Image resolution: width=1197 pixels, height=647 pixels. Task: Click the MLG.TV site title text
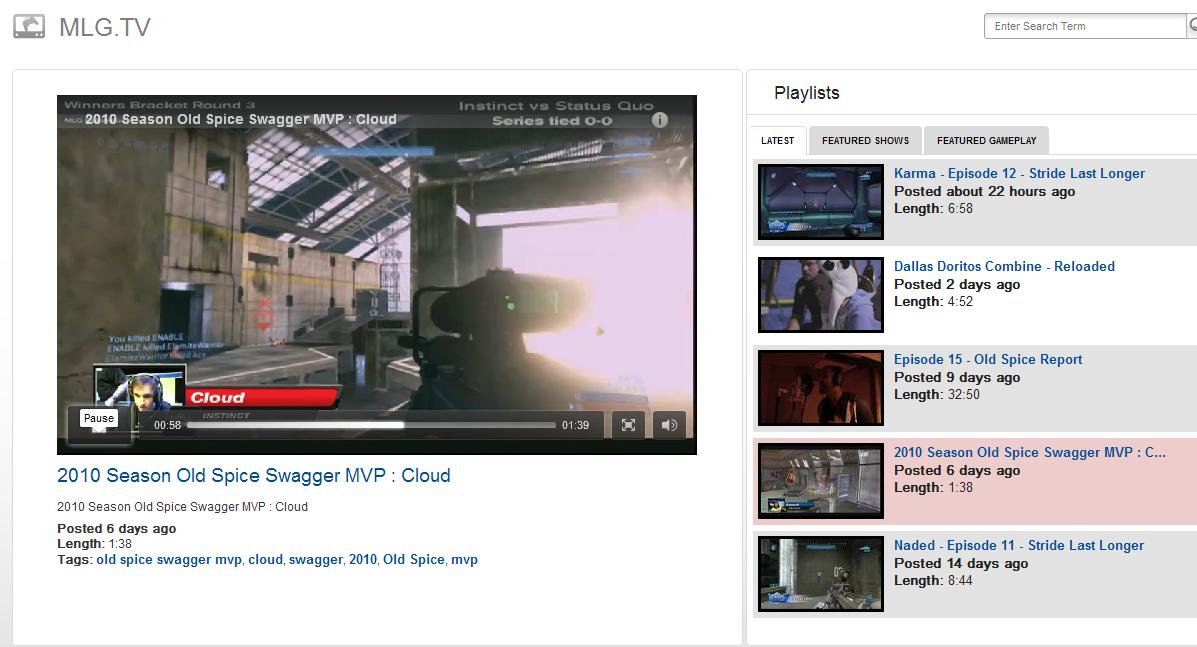coord(105,27)
